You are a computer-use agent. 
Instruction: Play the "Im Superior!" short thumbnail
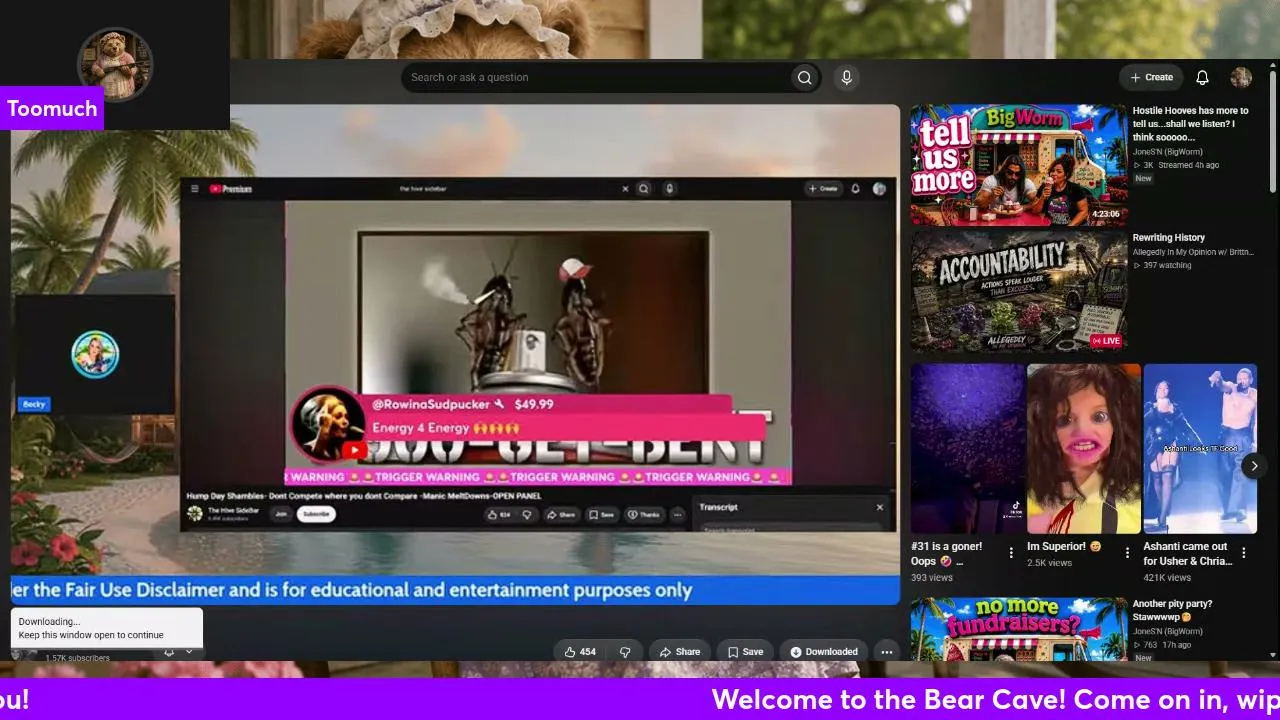tap(1084, 448)
